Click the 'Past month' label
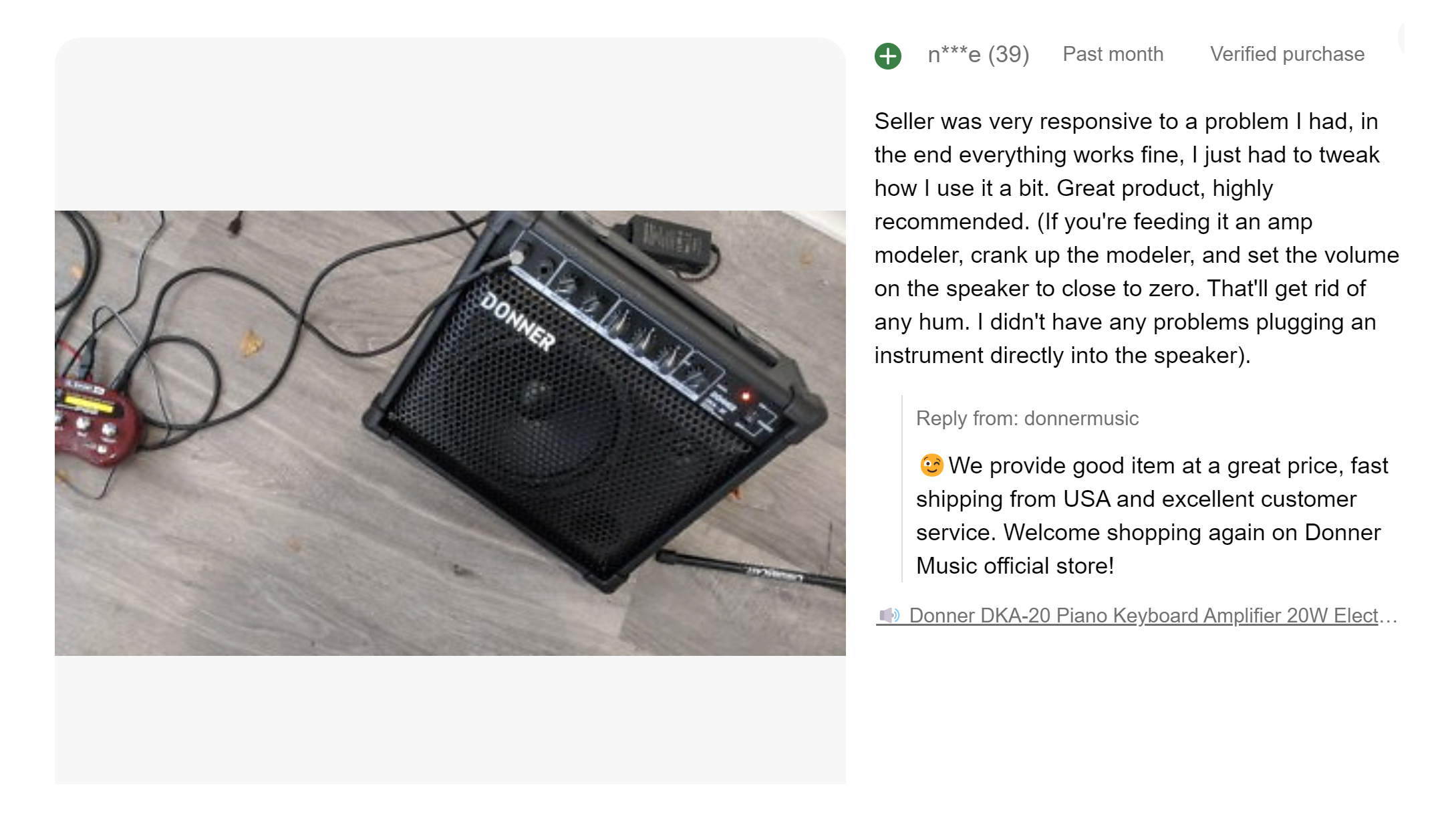1456x815 pixels. pos(1113,55)
